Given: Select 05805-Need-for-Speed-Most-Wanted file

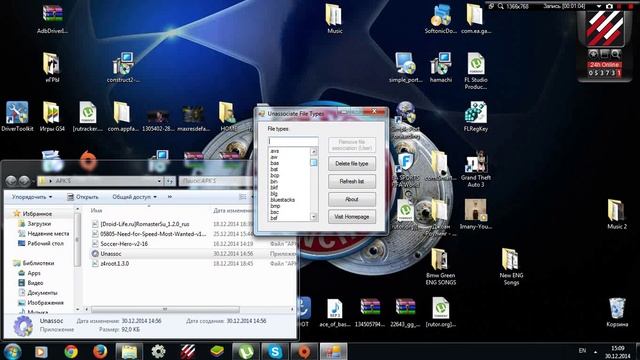Looking at the screenshot, I should pyautogui.click(x=153, y=234).
